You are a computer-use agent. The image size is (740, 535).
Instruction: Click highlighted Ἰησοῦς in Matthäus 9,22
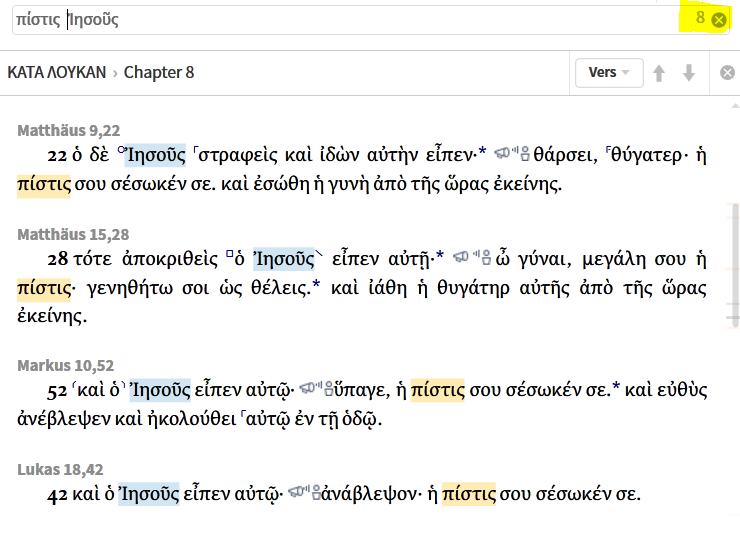pyautogui.click(x=156, y=155)
